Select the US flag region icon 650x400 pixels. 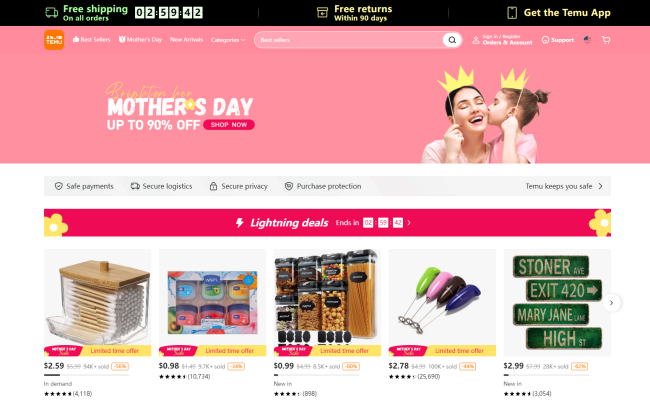click(x=587, y=40)
